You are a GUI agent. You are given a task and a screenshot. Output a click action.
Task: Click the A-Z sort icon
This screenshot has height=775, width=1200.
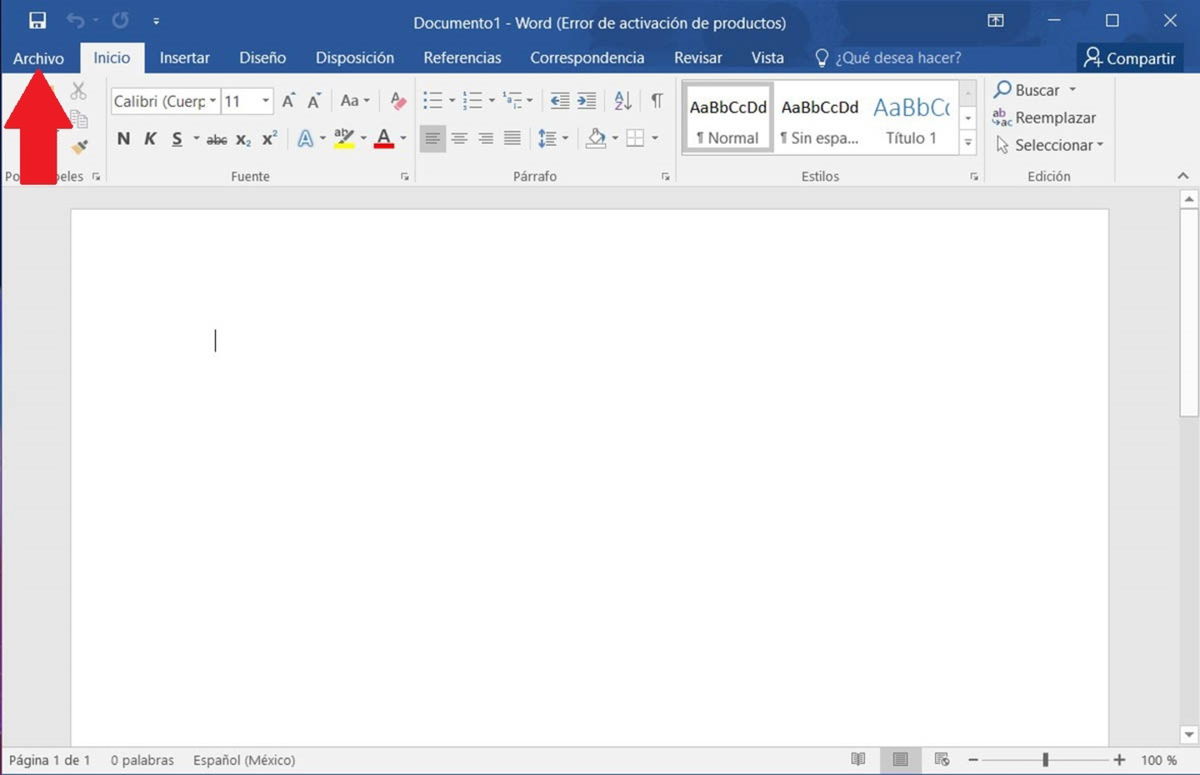(x=622, y=100)
